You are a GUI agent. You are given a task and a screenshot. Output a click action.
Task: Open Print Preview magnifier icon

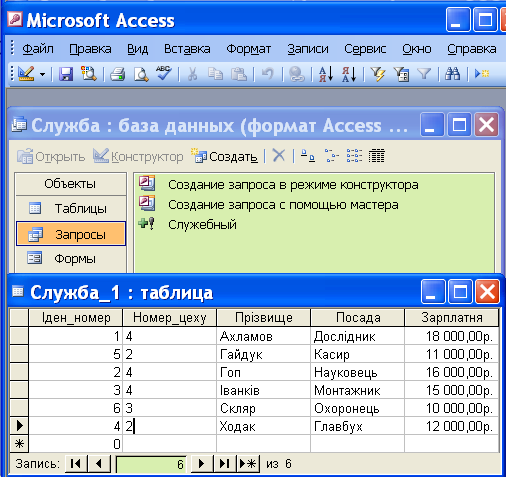(141, 74)
